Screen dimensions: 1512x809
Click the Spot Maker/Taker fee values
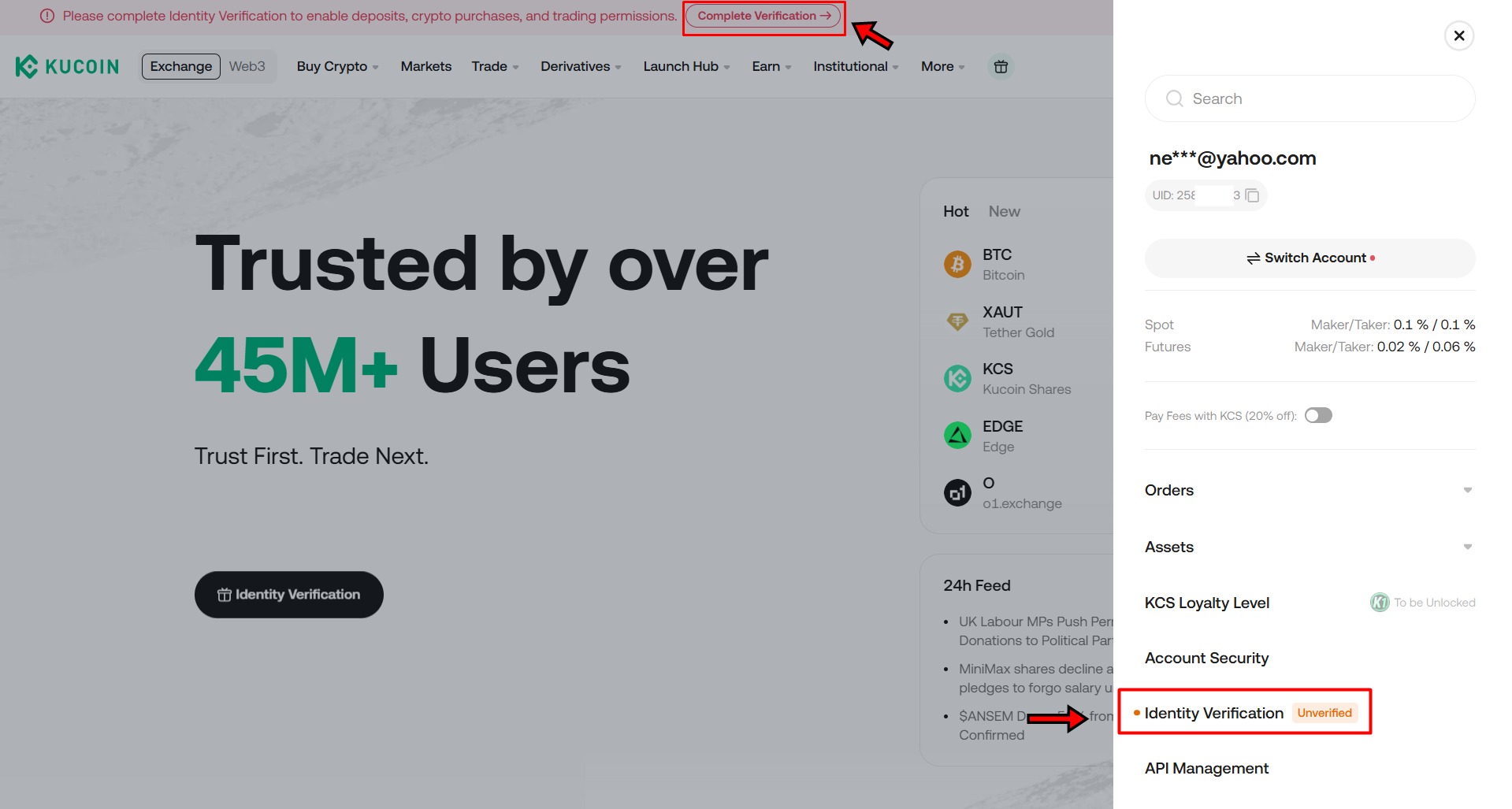coord(1434,325)
